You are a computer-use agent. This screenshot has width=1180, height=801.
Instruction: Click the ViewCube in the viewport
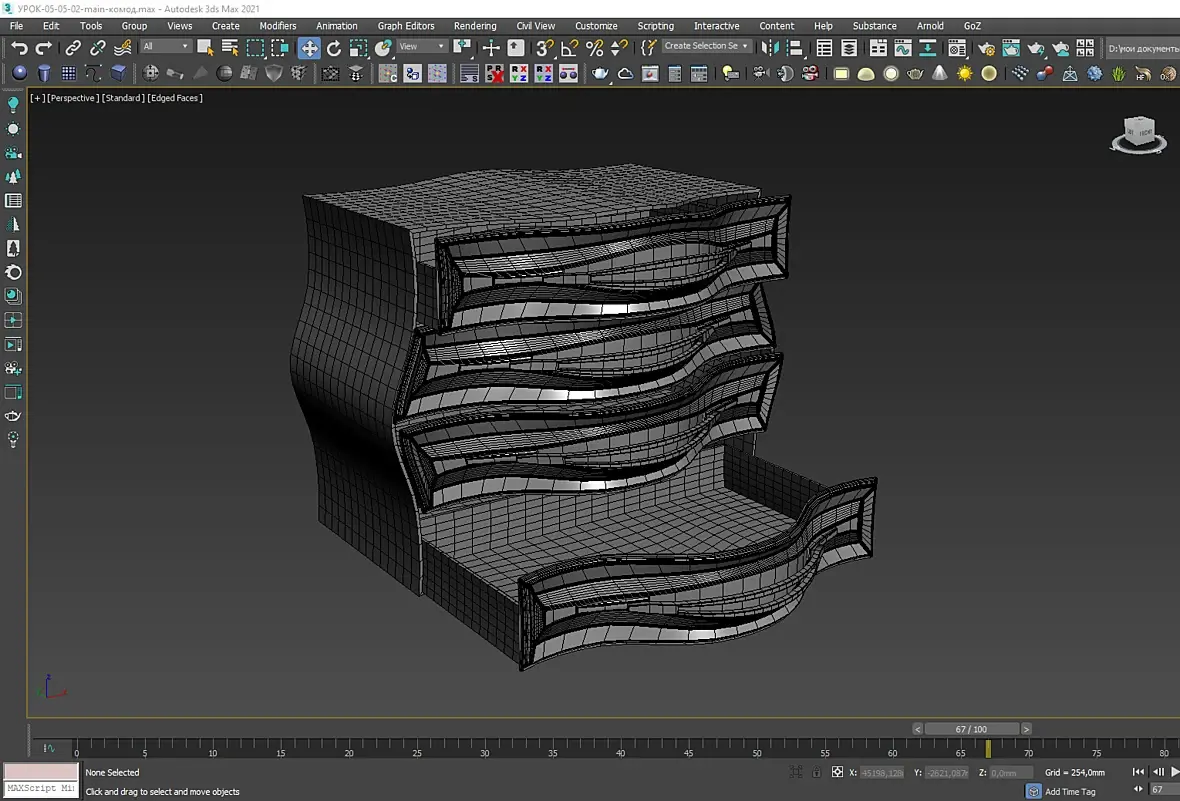click(x=1138, y=133)
